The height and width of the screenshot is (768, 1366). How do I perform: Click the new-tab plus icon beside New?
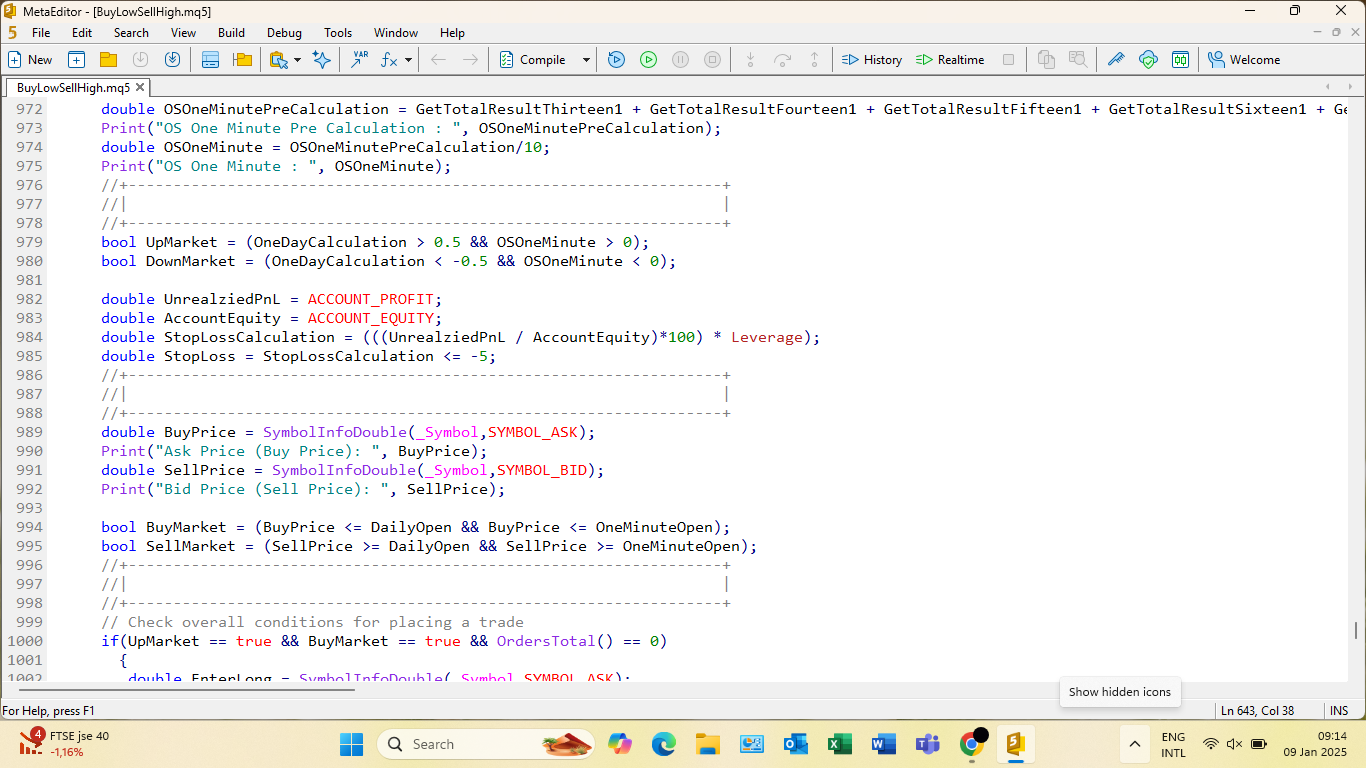tap(76, 60)
